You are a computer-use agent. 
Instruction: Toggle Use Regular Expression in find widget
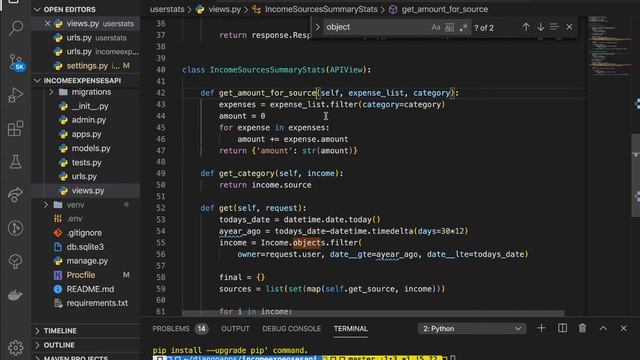(x=463, y=27)
